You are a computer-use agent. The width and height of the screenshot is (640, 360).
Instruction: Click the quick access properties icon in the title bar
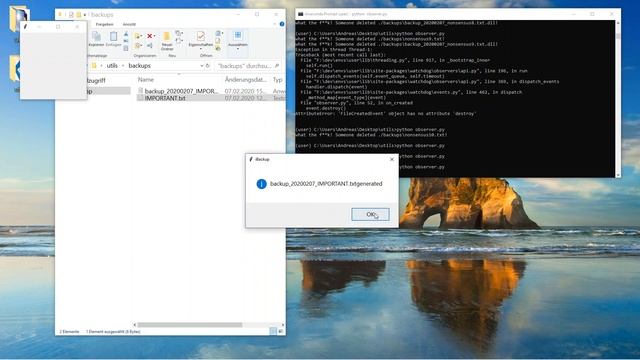coord(71,15)
